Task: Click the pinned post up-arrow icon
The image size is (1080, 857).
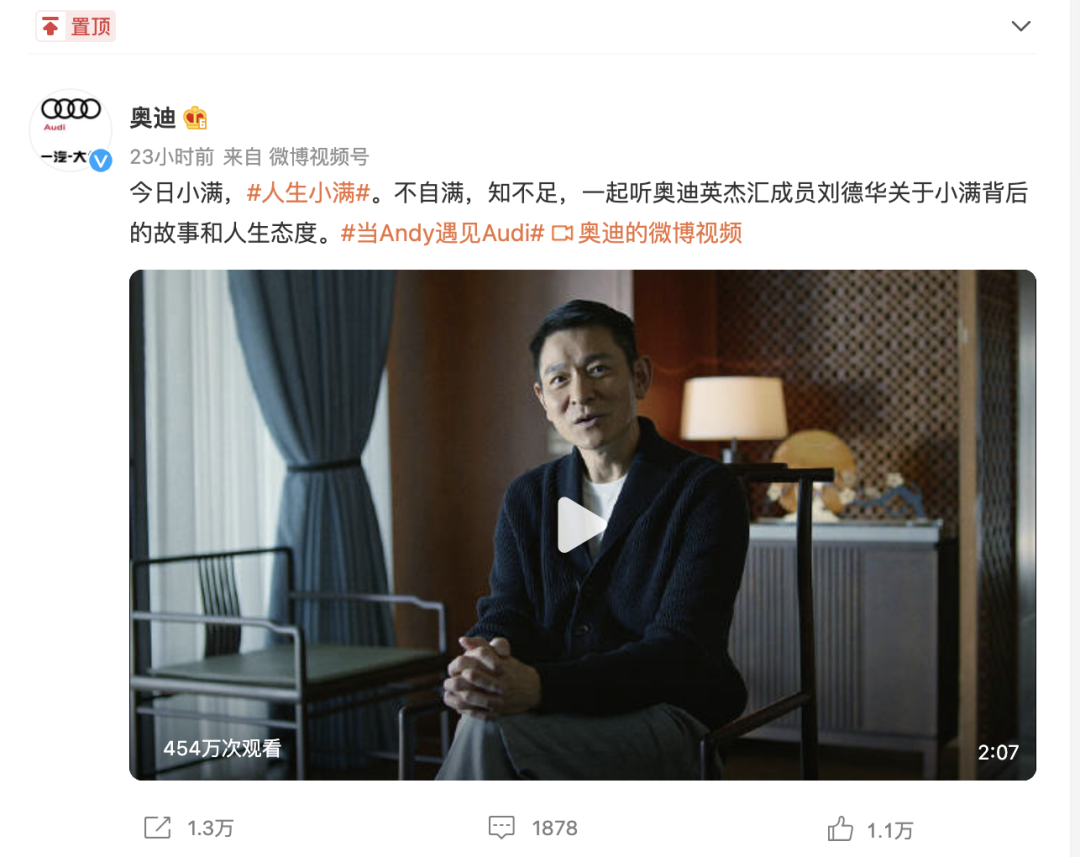Action: 50,27
